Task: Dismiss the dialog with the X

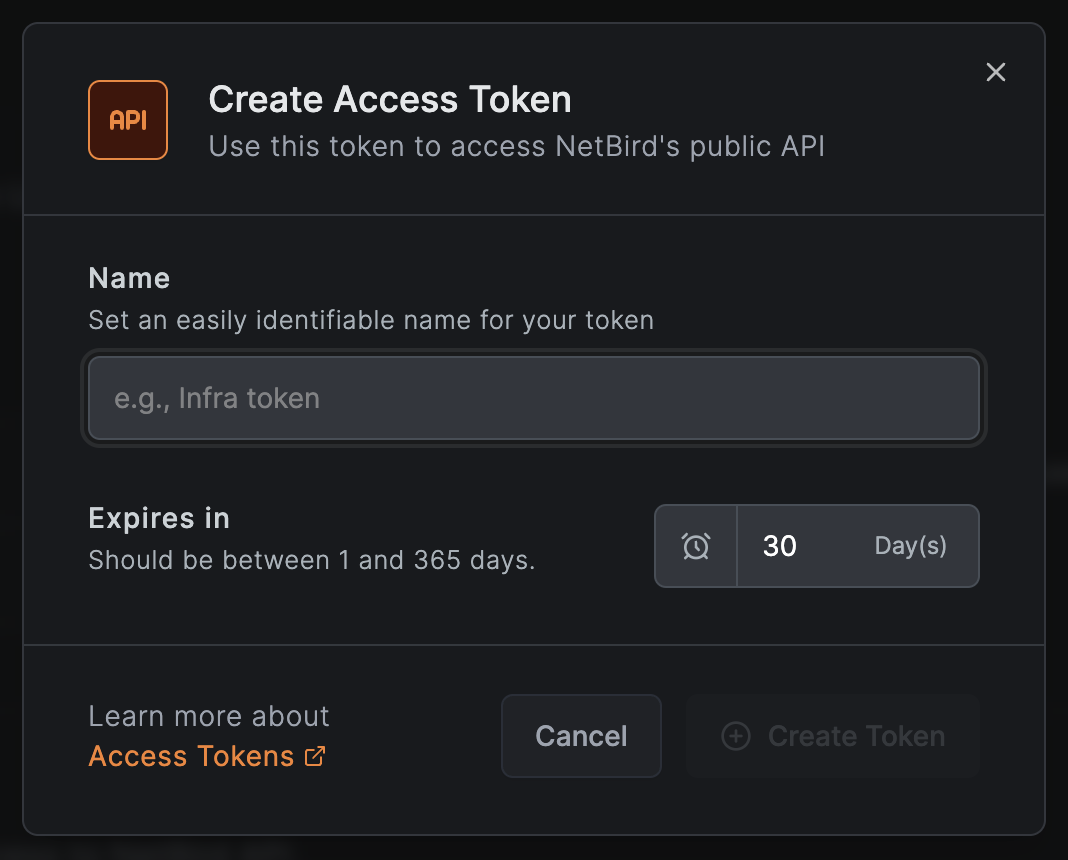Action: tap(996, 72)
